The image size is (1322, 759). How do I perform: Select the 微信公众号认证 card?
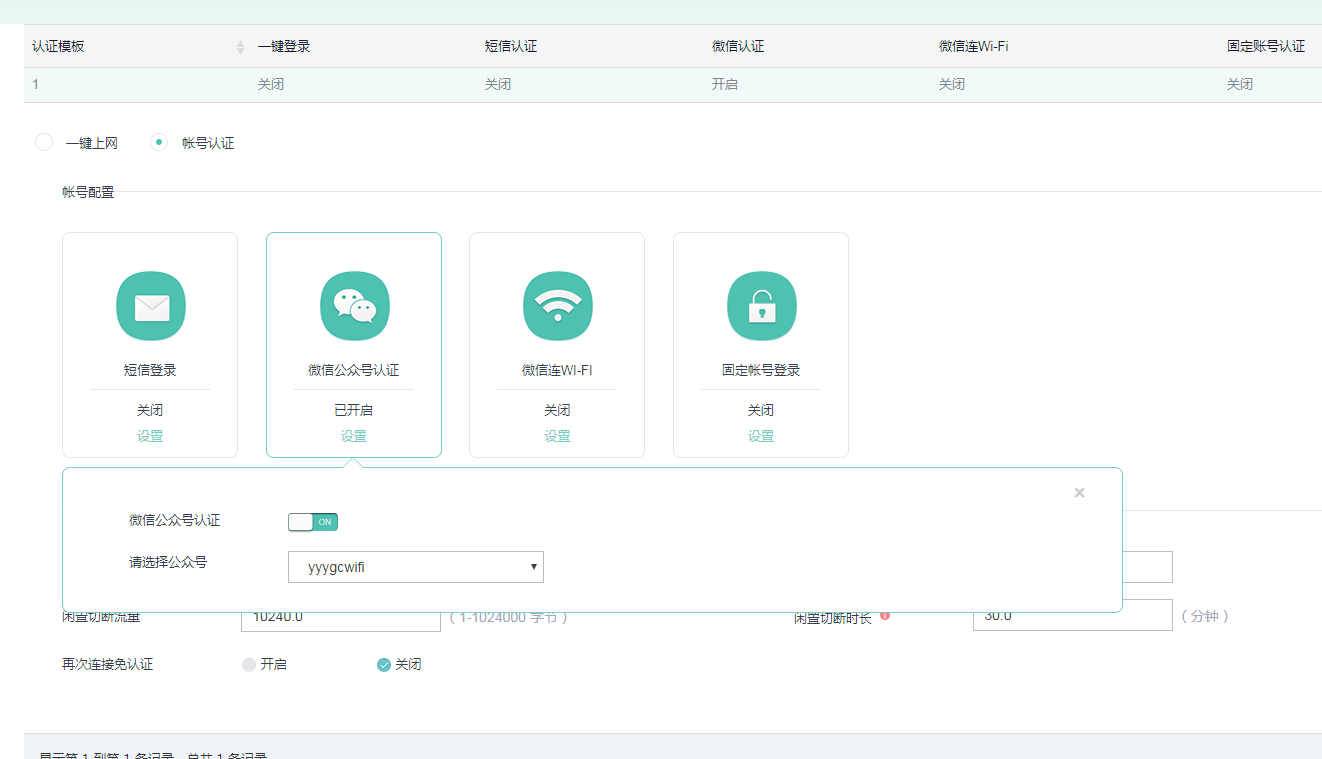[x=353, y=345]
